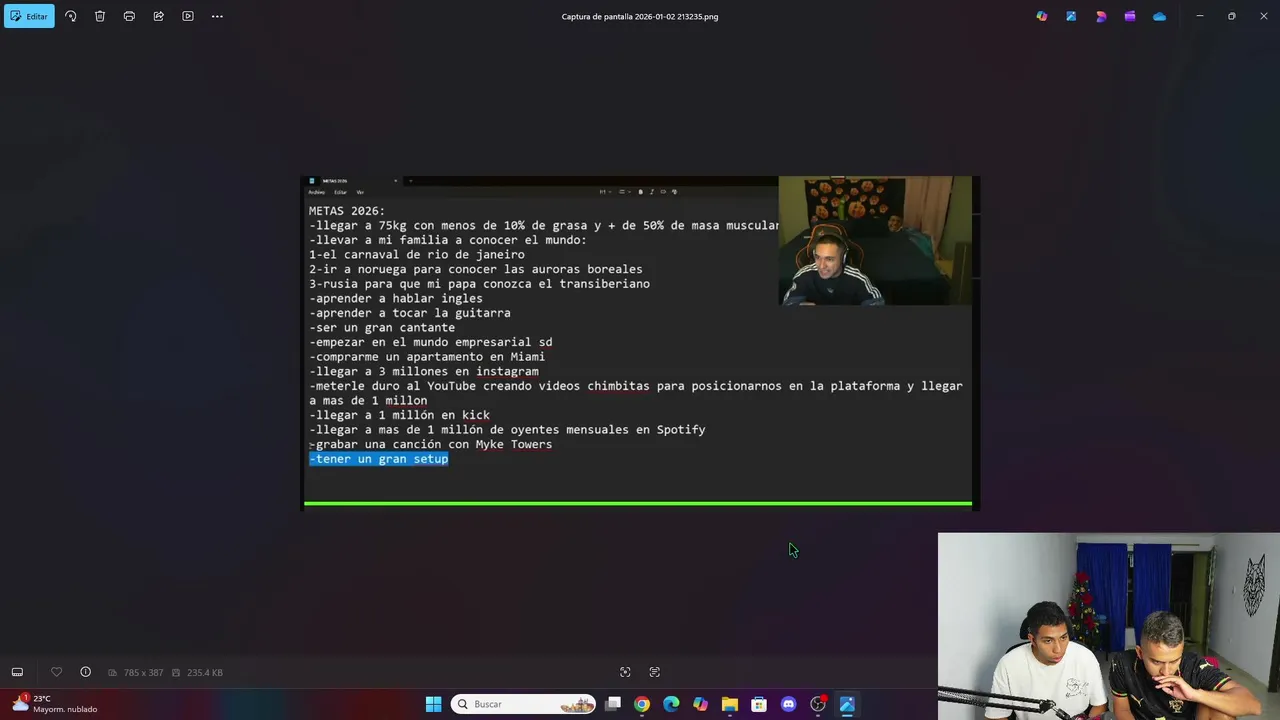Open Copilot from the top-right icon row
Viewport: 1280px width, 720px height.
click(1042, 16)
